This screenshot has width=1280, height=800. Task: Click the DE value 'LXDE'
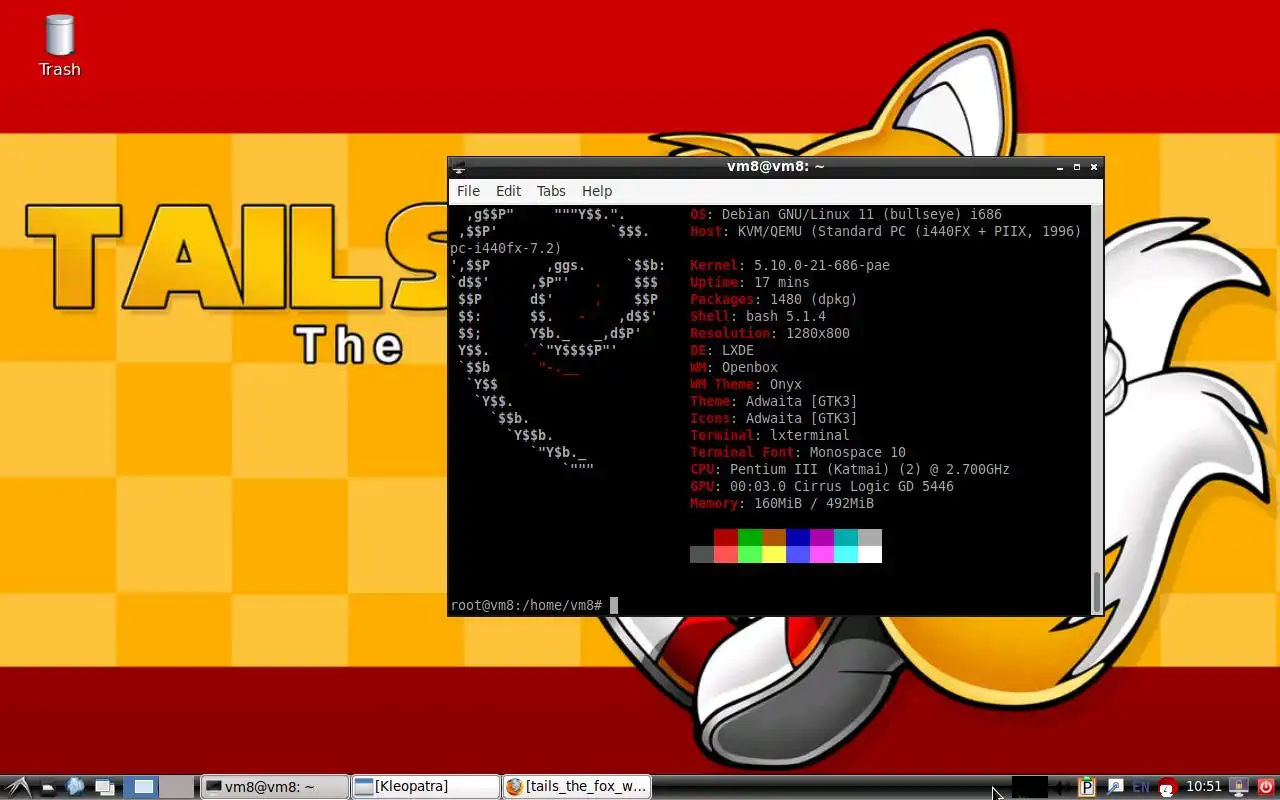[737, 350]
